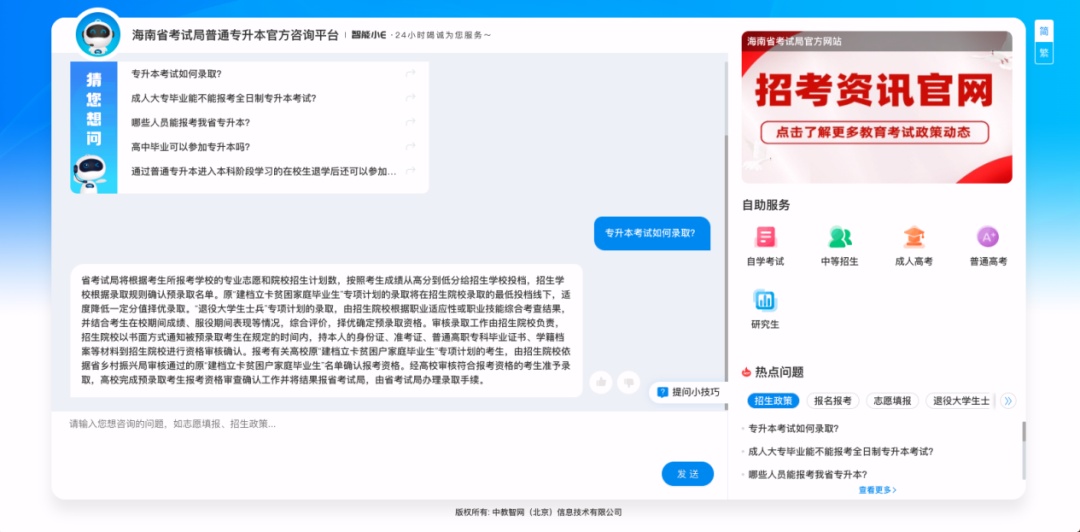Click the 自助服务 section heading
1080x532 pixels.
766,205
